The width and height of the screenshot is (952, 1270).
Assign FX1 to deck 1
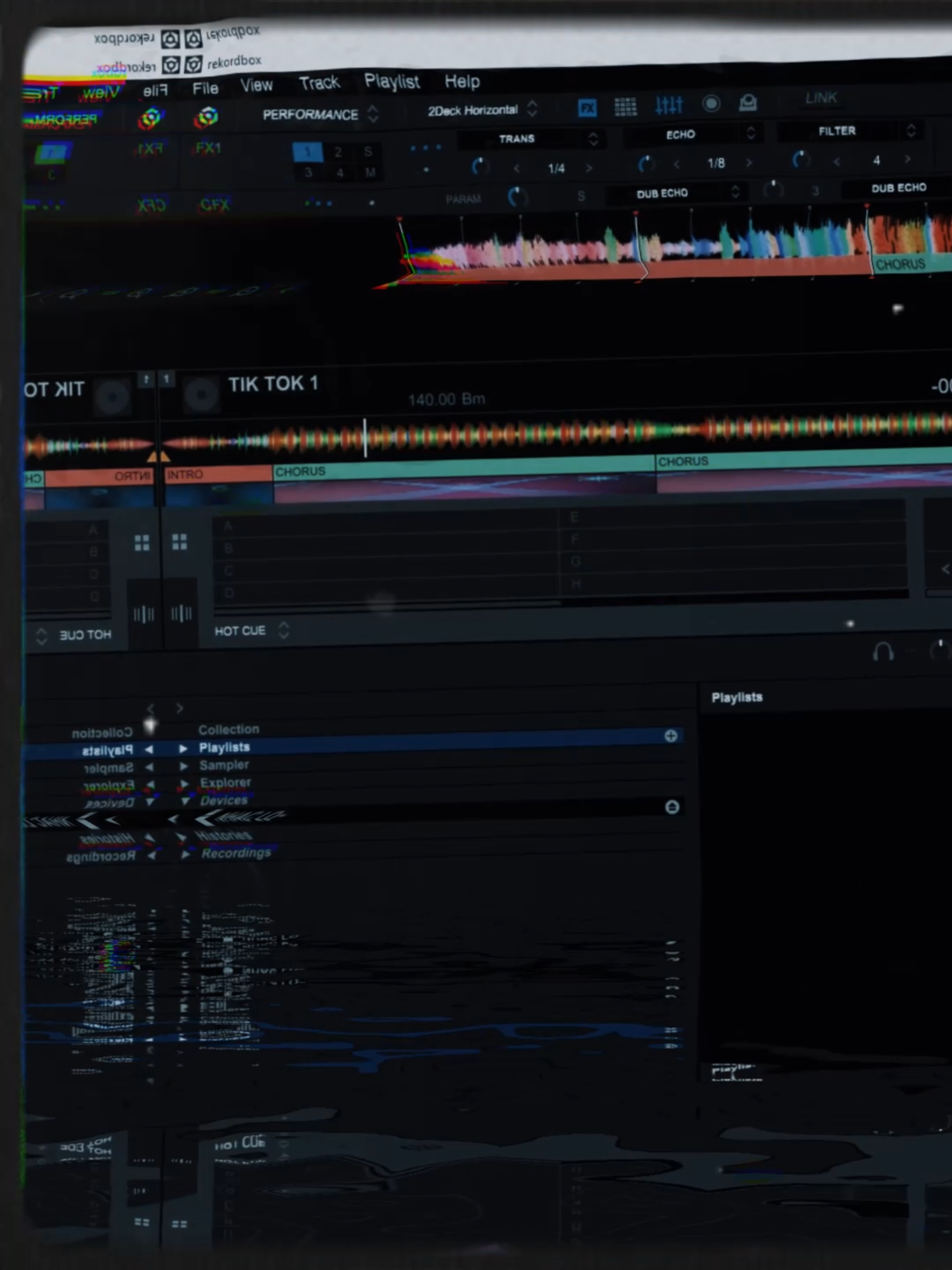pyautogui.click(x=307, y=152)
